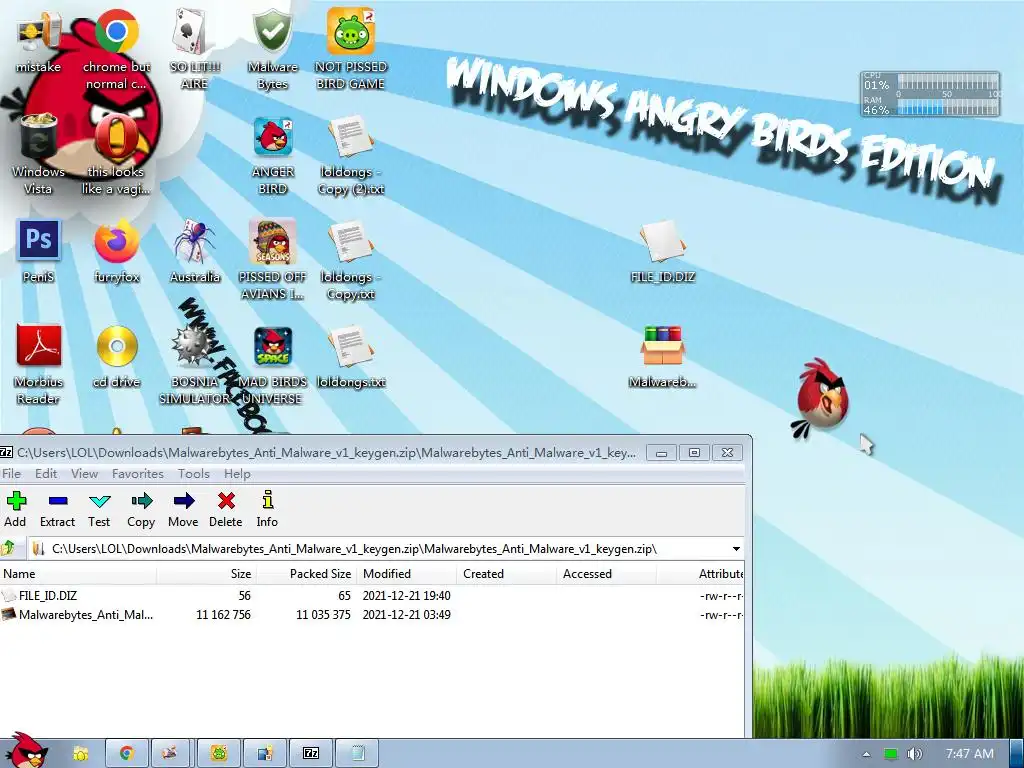The height and width of the screenshot is (768, 1024).
Task: Select the 'Malware Bytes' shield icon
Action: [x=272, y=49]
